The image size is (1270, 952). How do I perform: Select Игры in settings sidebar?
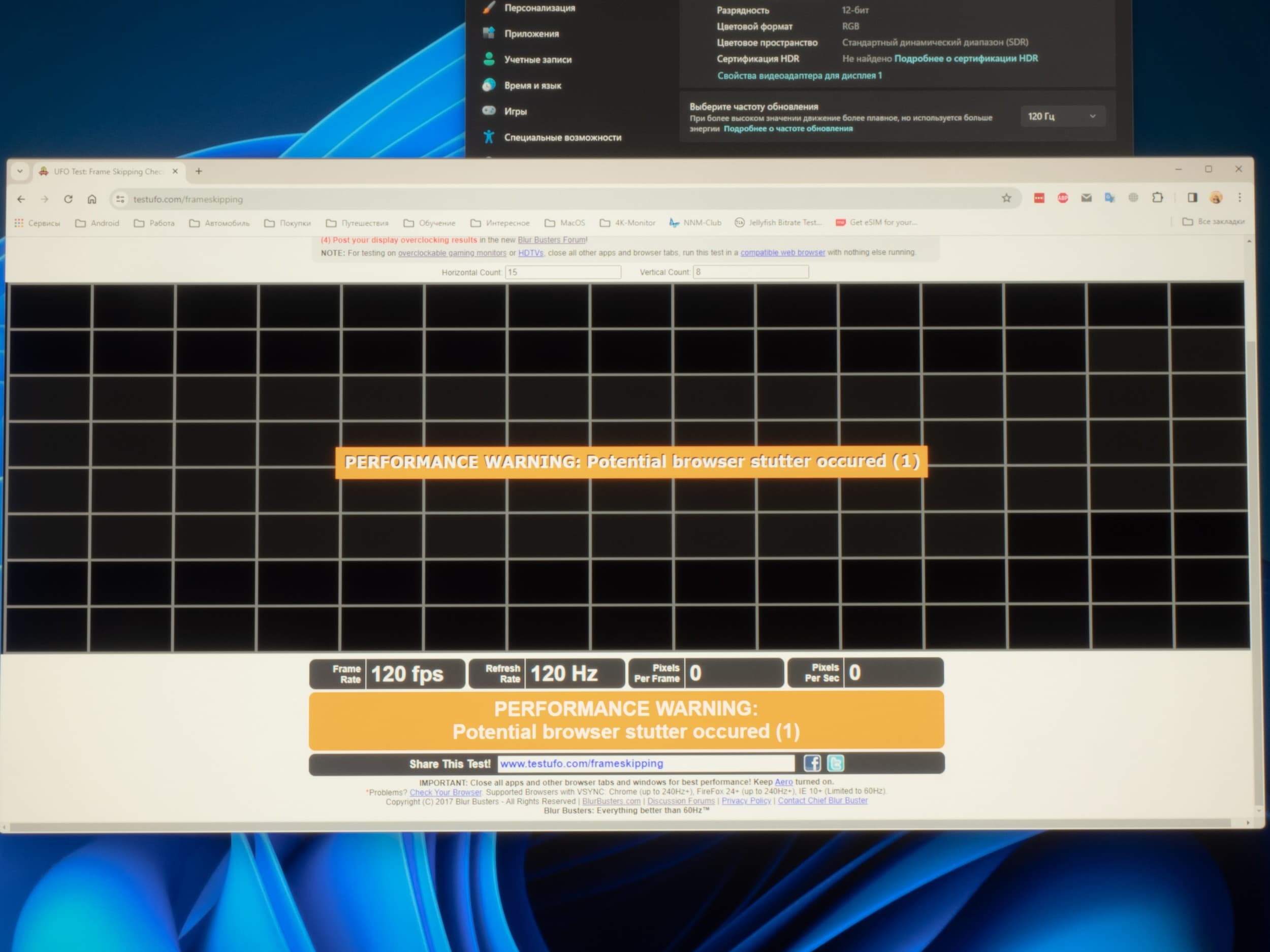[515, 111]
